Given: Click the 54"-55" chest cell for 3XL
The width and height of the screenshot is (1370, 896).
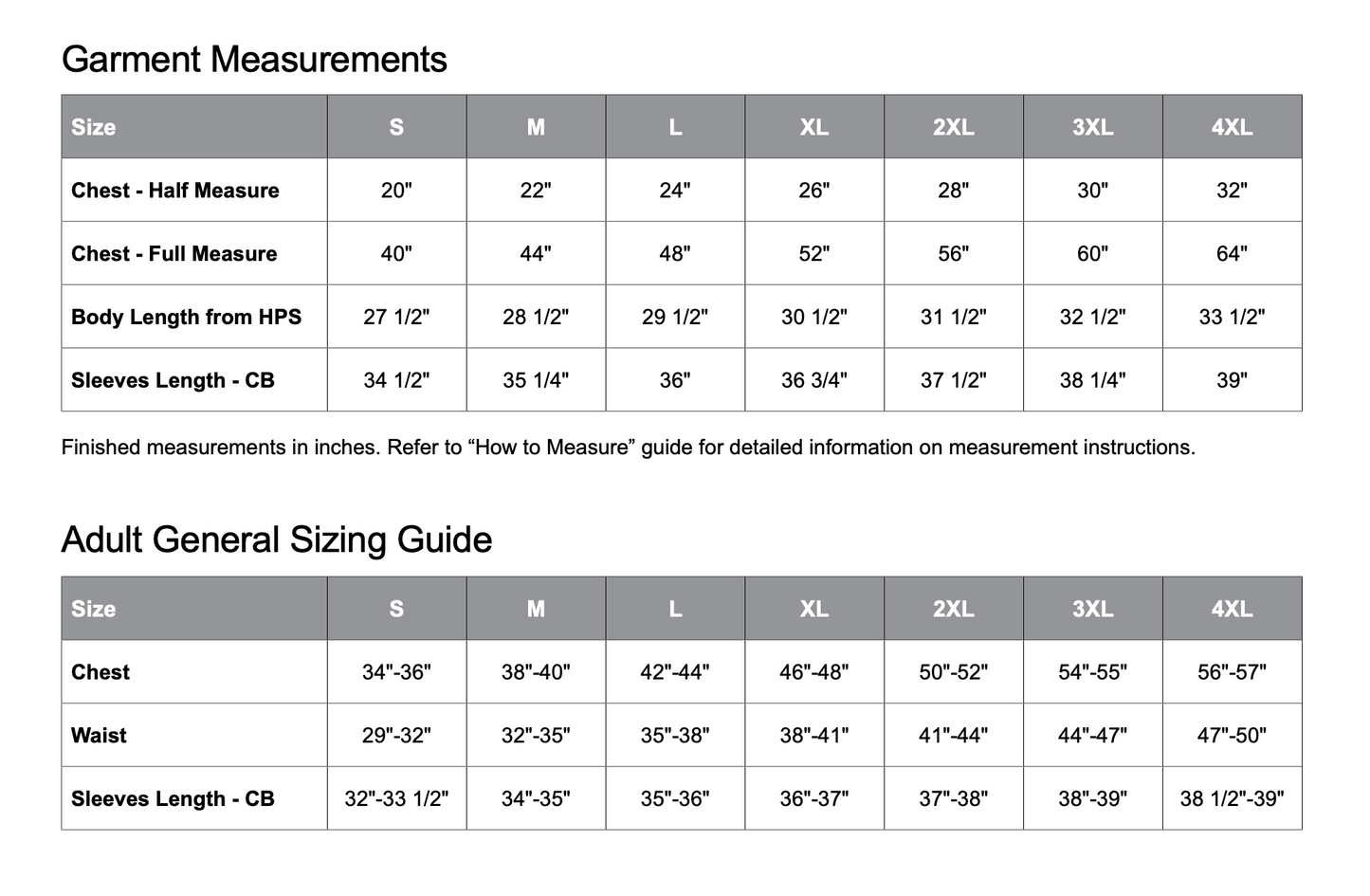Looking at the screenshot, I should pos(1093,672).
